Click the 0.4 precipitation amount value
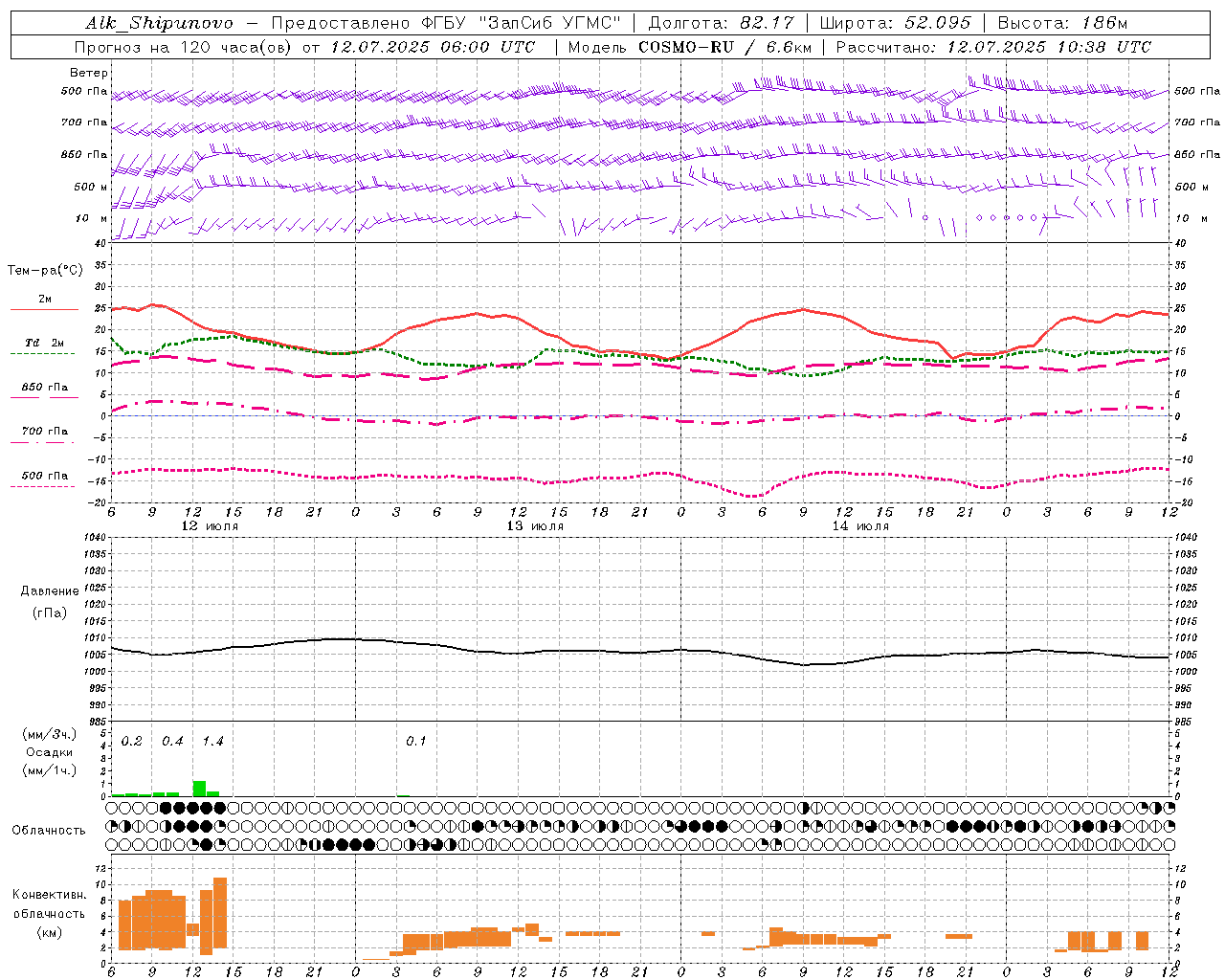Image resolution: width=1225 pixels, height=980 pixels. click(x=172, y=742)
